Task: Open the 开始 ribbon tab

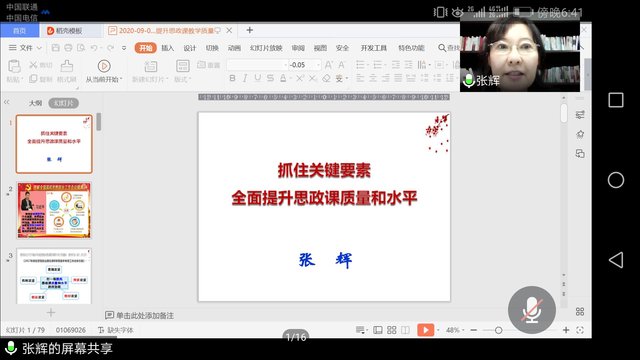Action: click(x=145, y=48)
